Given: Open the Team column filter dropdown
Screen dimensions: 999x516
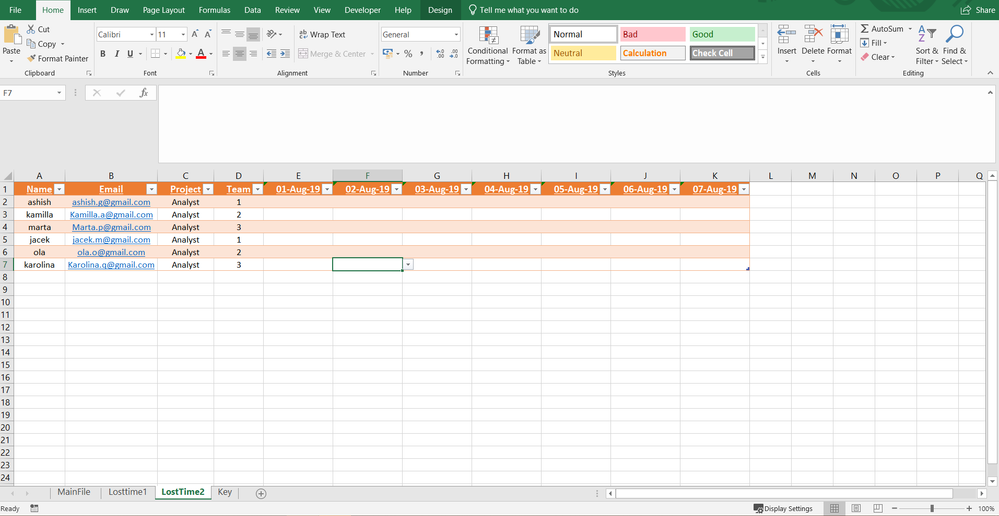Looking at the screenshot, I should 257,189.
